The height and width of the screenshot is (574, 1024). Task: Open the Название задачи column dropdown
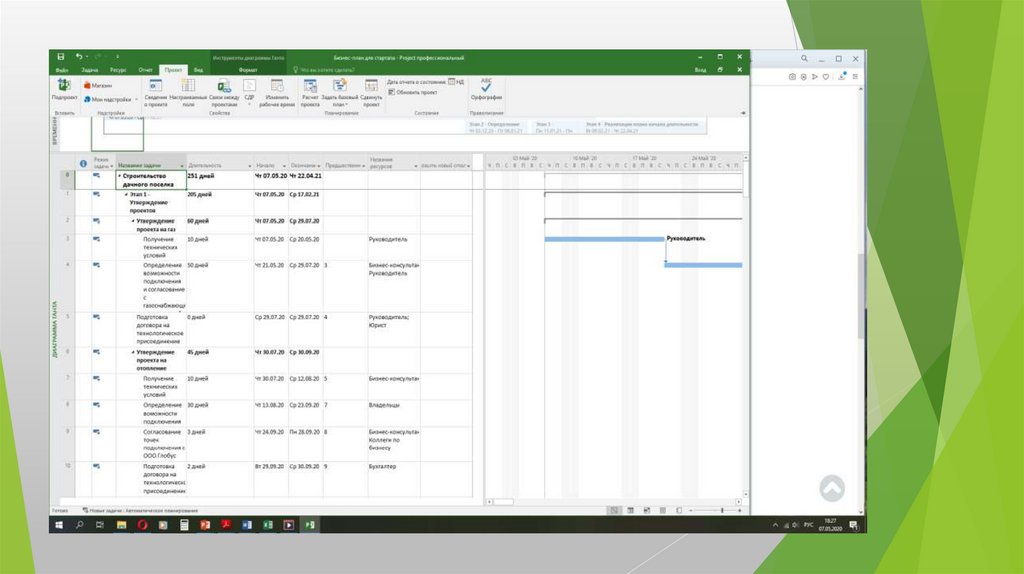click(x=182, y=165)
